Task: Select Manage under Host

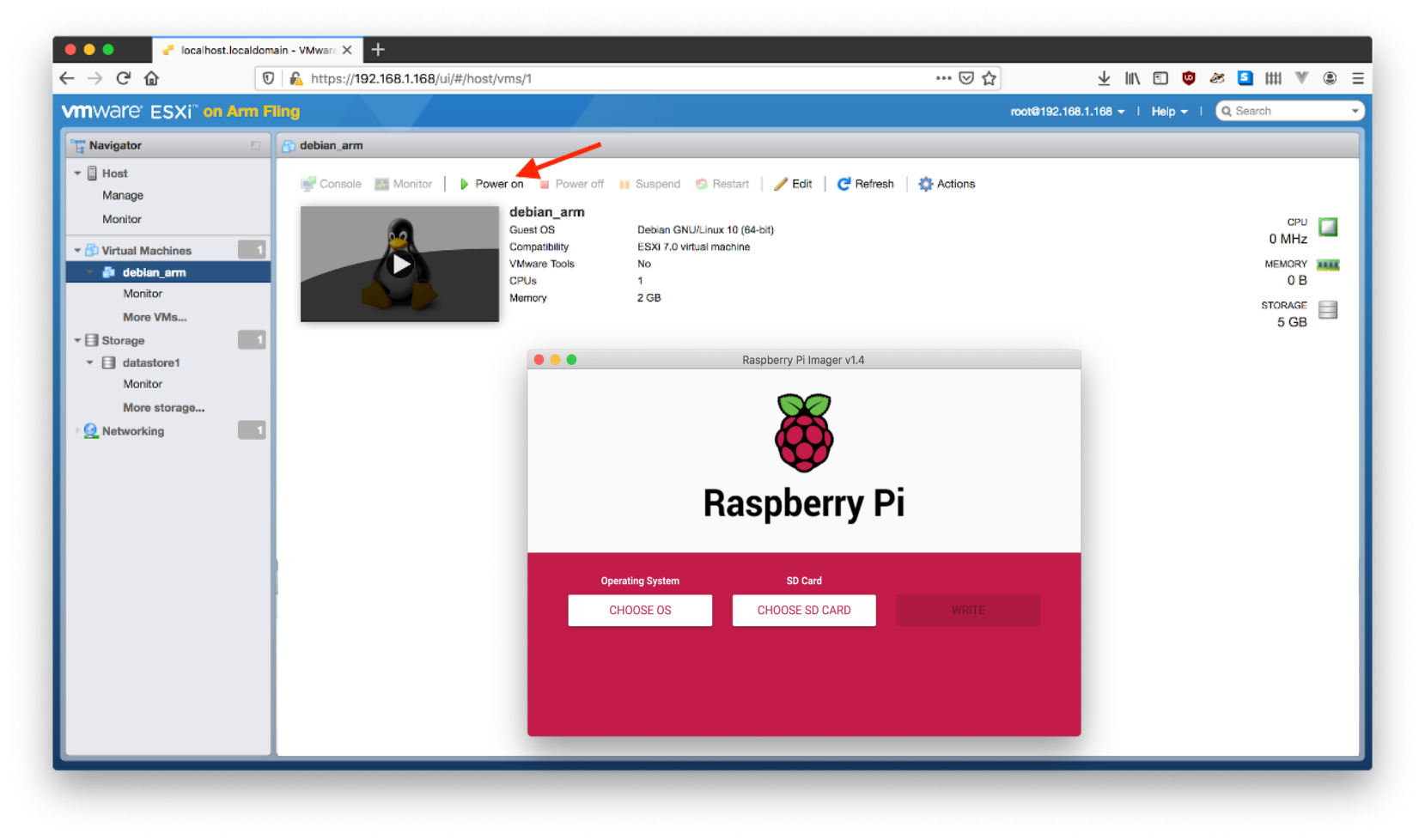Action: point(123,196)
